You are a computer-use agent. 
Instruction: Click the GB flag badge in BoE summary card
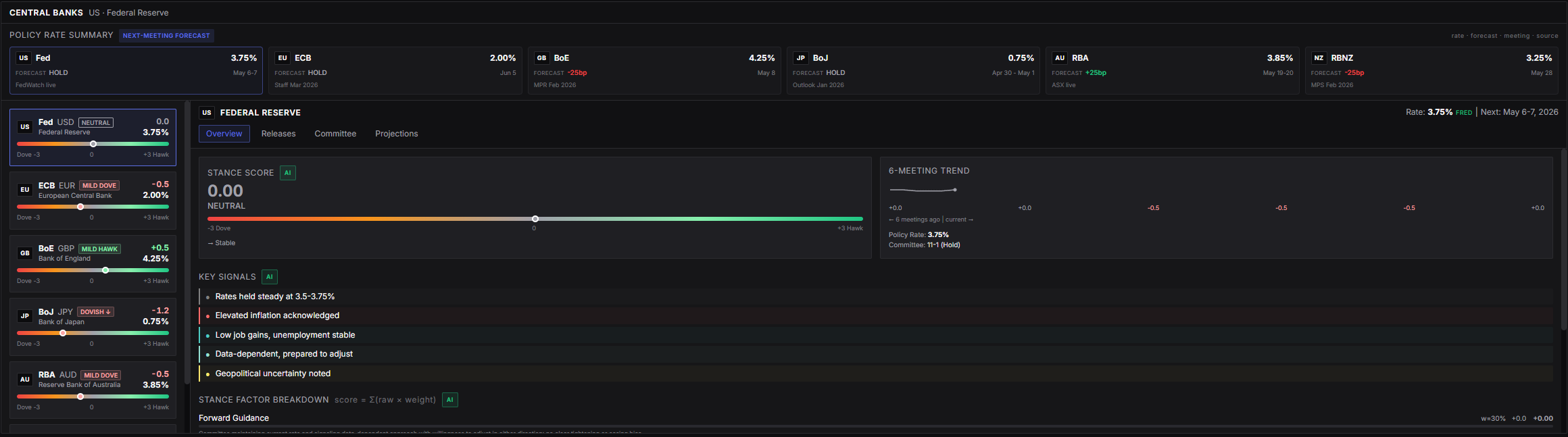pos(541,58)
